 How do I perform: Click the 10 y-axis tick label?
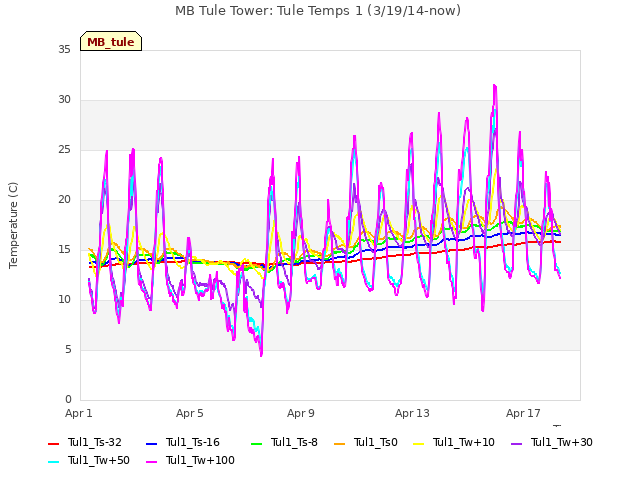coord(64,300)
